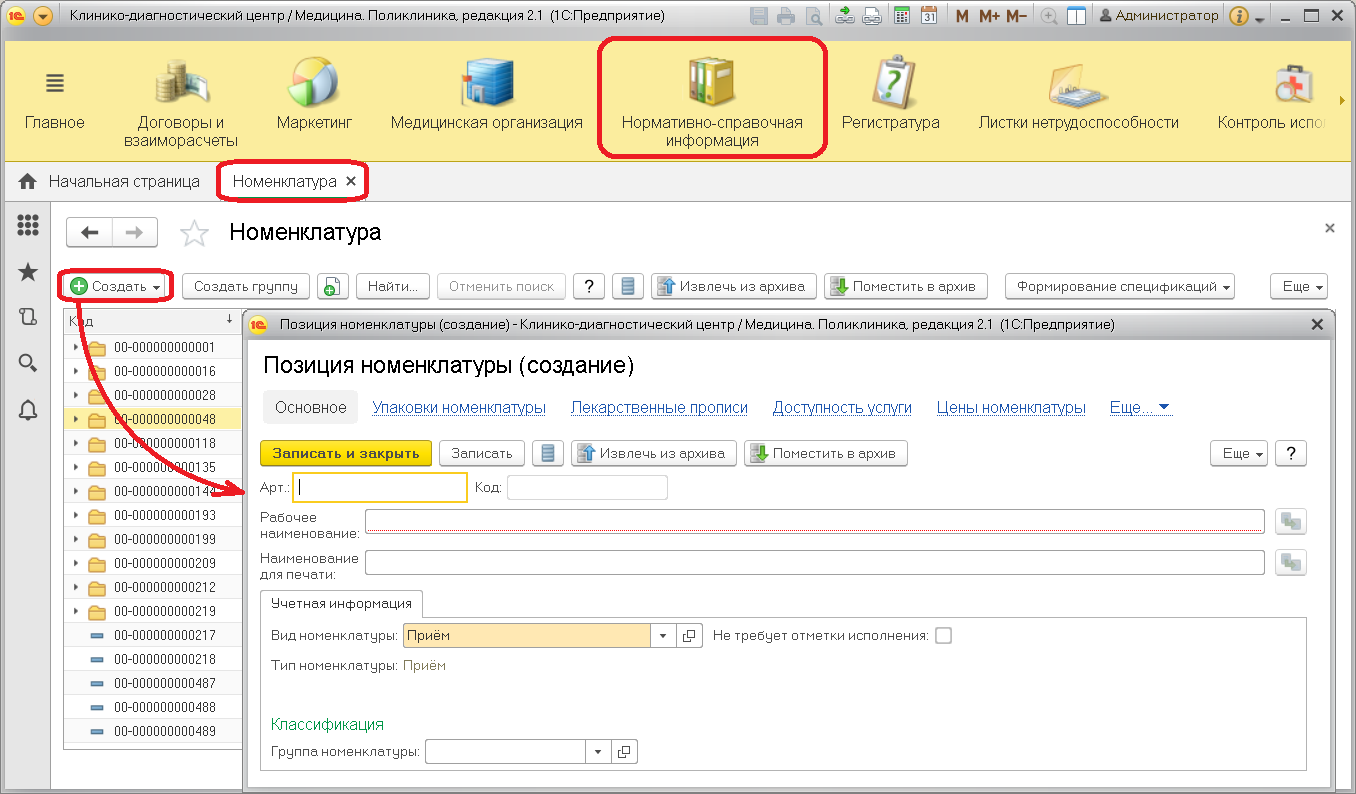1356x794 pixels.
Task: Open Договоры и взаиморасчеты section
Action: 181,102
